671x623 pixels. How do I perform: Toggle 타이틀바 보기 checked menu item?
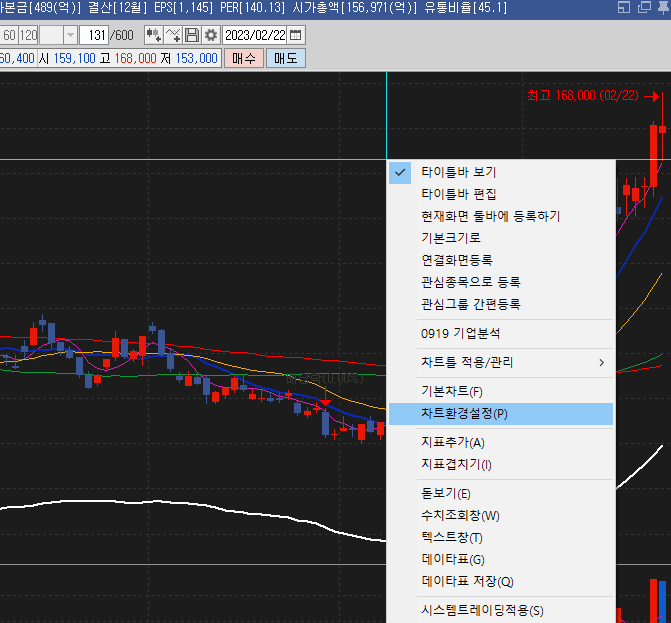(x=501, y=172)
